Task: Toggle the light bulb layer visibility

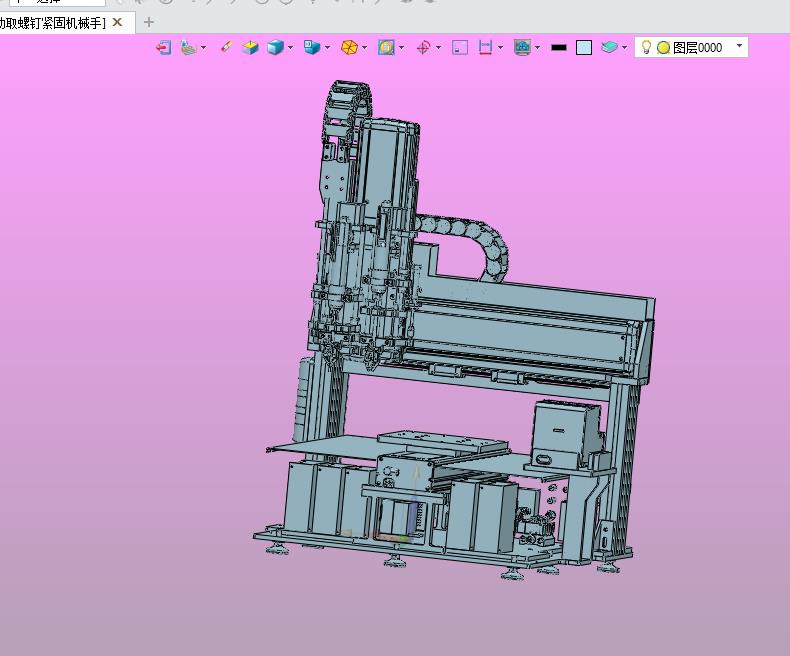Action: (646, 47)
